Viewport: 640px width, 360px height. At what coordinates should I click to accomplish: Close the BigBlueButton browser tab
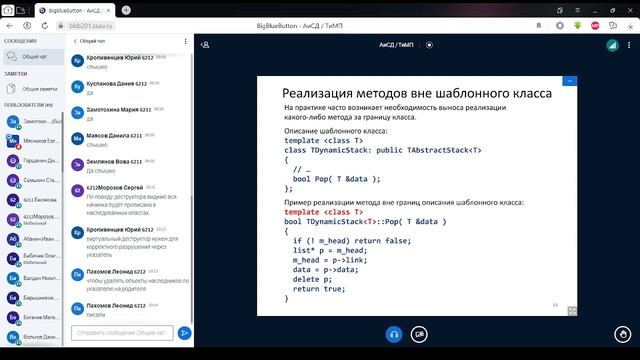tap(109, 11)
